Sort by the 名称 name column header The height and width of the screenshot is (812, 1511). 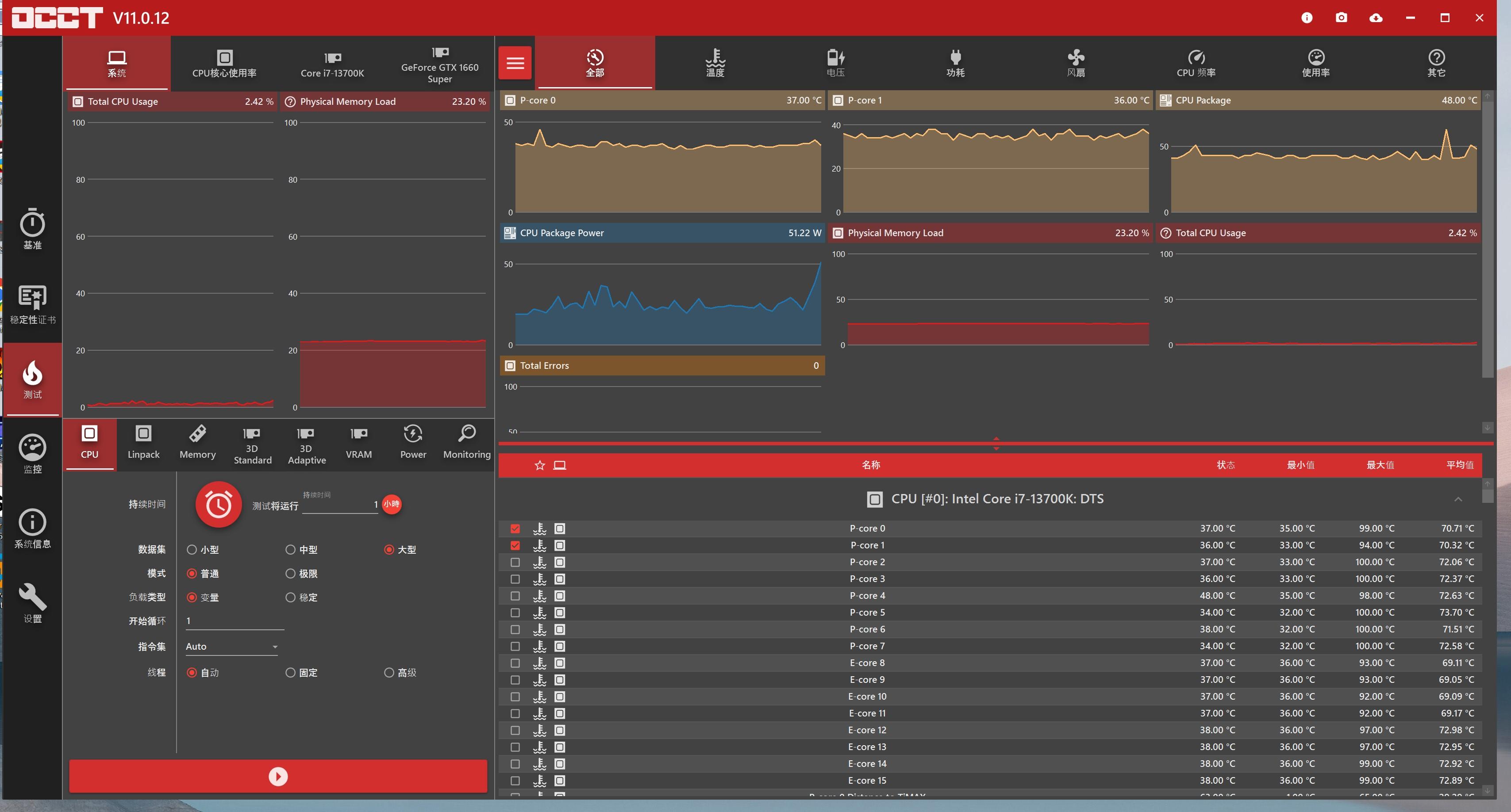click(x=870, y=465)
